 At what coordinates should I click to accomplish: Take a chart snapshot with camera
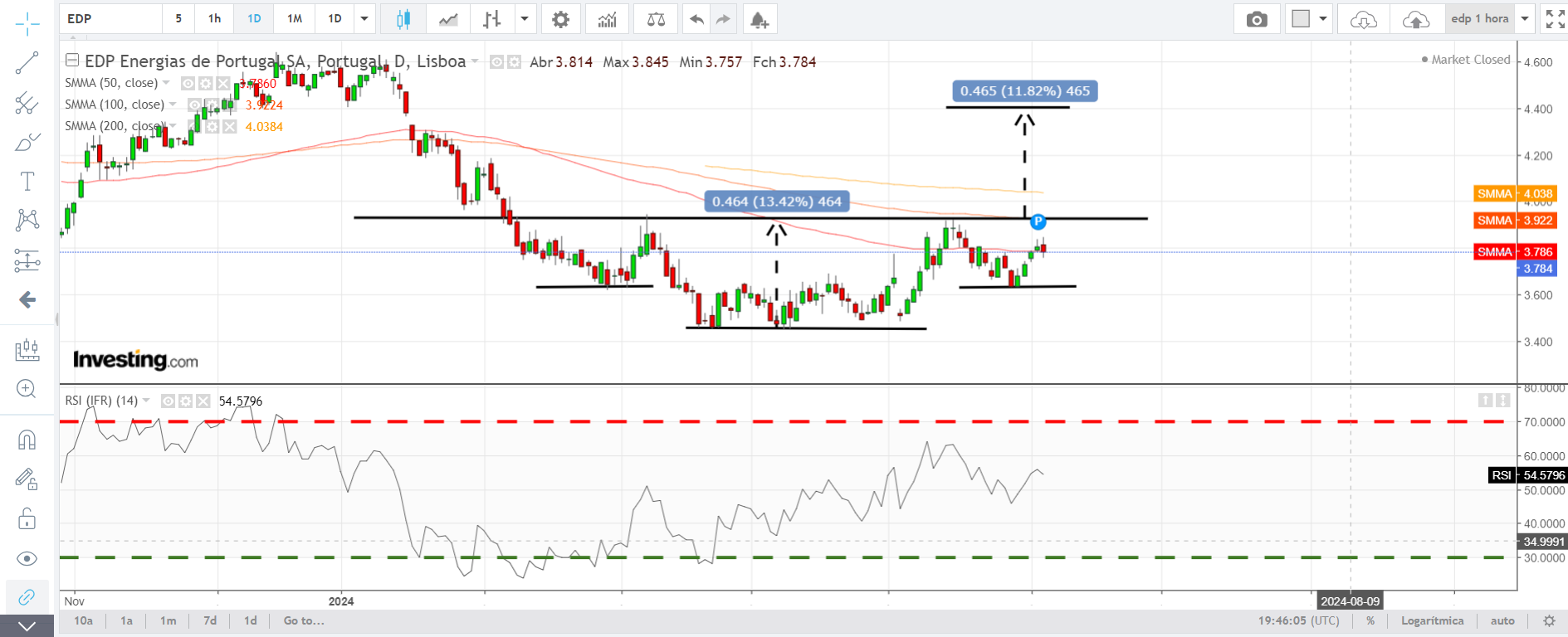click(x=1257, y=19)
